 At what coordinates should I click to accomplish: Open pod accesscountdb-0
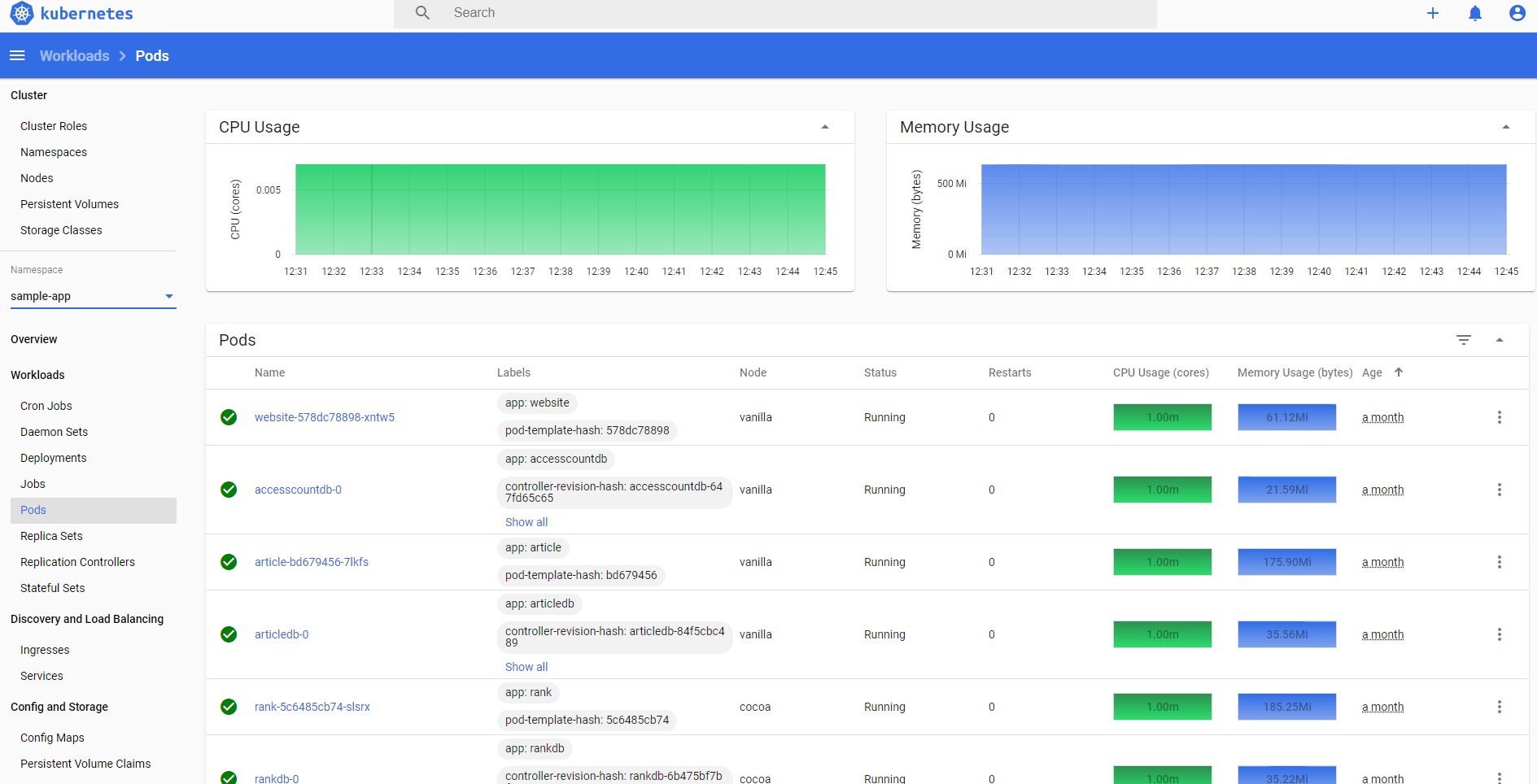(298, 490)
